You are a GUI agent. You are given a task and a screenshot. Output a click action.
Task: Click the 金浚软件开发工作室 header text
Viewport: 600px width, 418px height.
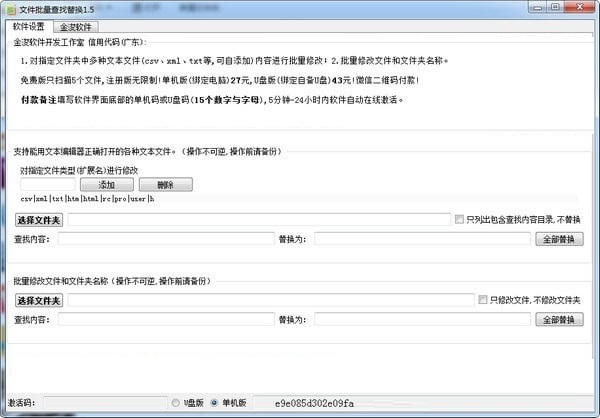click(x=49, y=42)
